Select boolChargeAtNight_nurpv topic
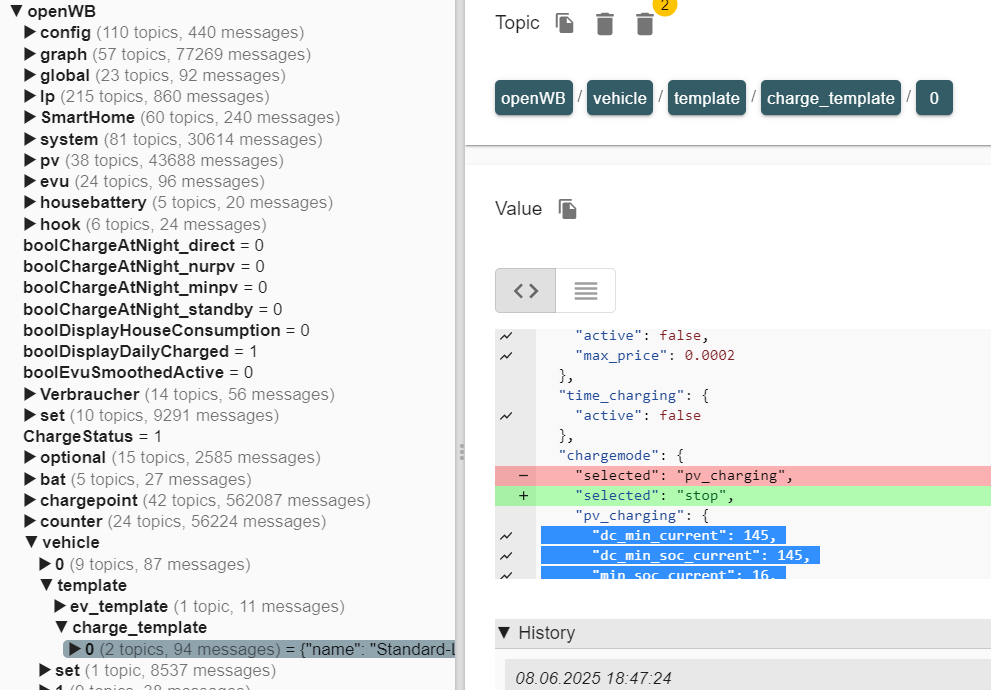991x690 pixels. coord(144,266)
